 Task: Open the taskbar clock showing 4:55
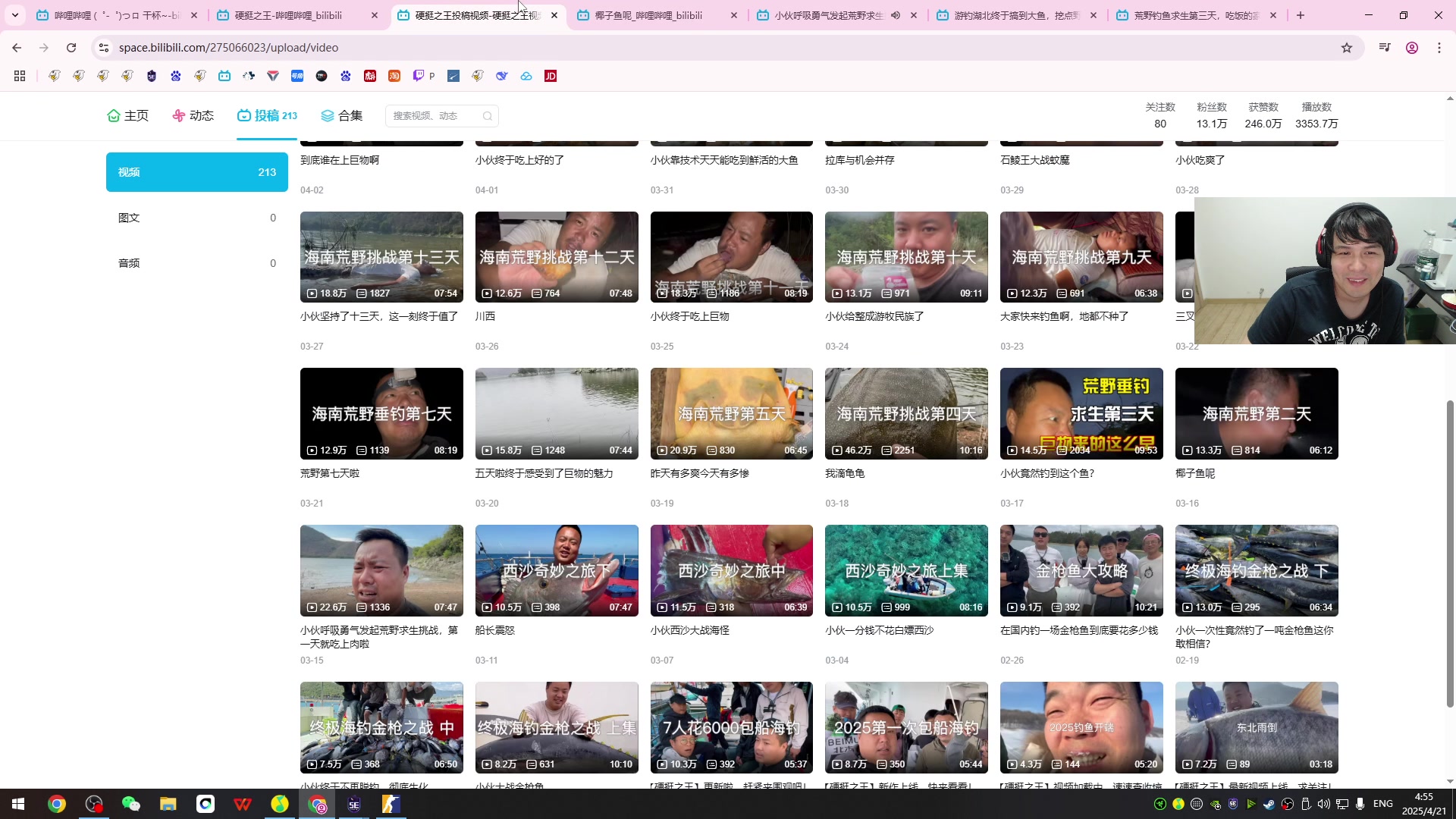click(x=1423, y=804)
